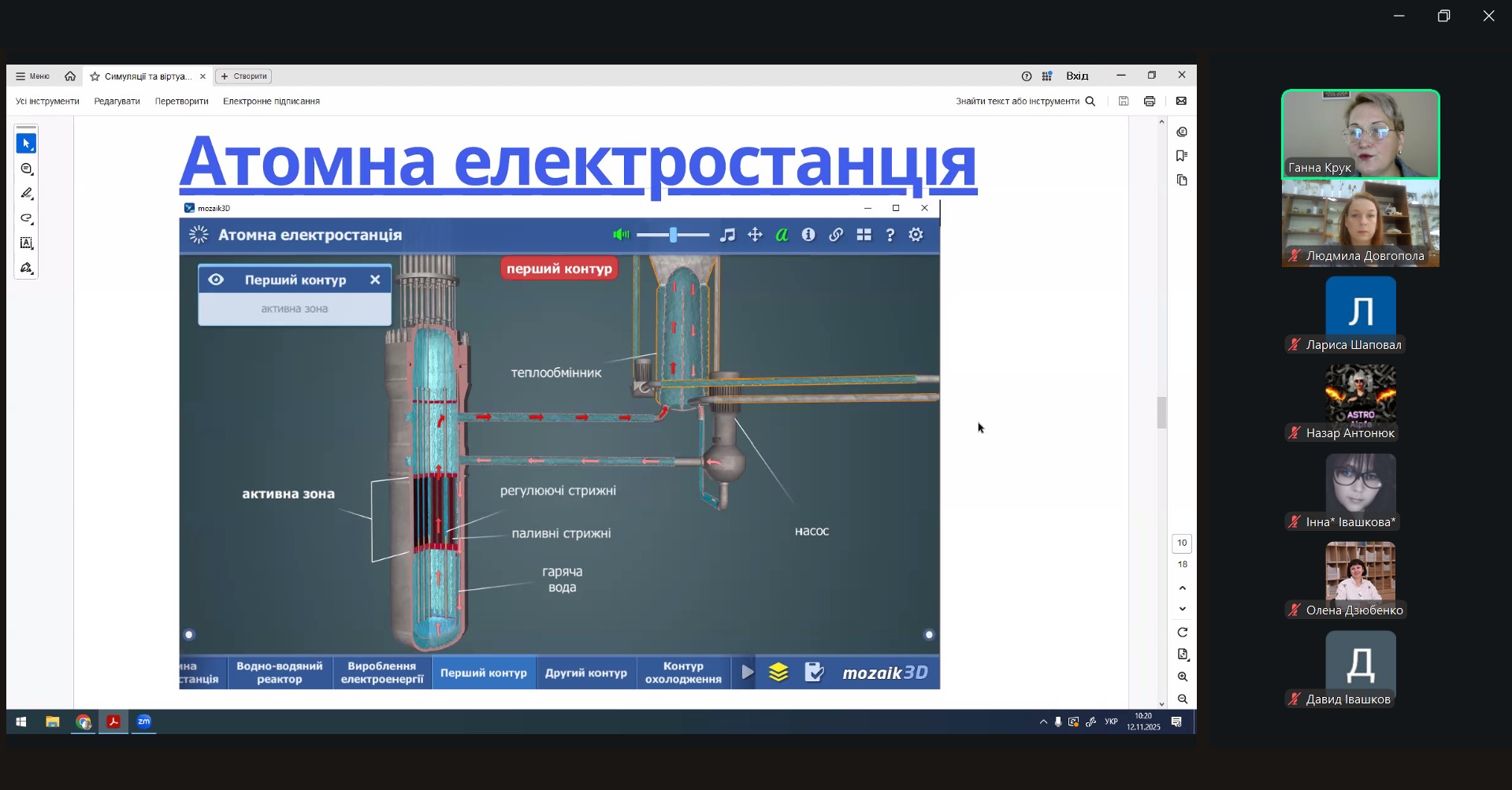Open the quiz checkmark icon in bottom bar
The image size is (1512, 790).
point(814,673)
